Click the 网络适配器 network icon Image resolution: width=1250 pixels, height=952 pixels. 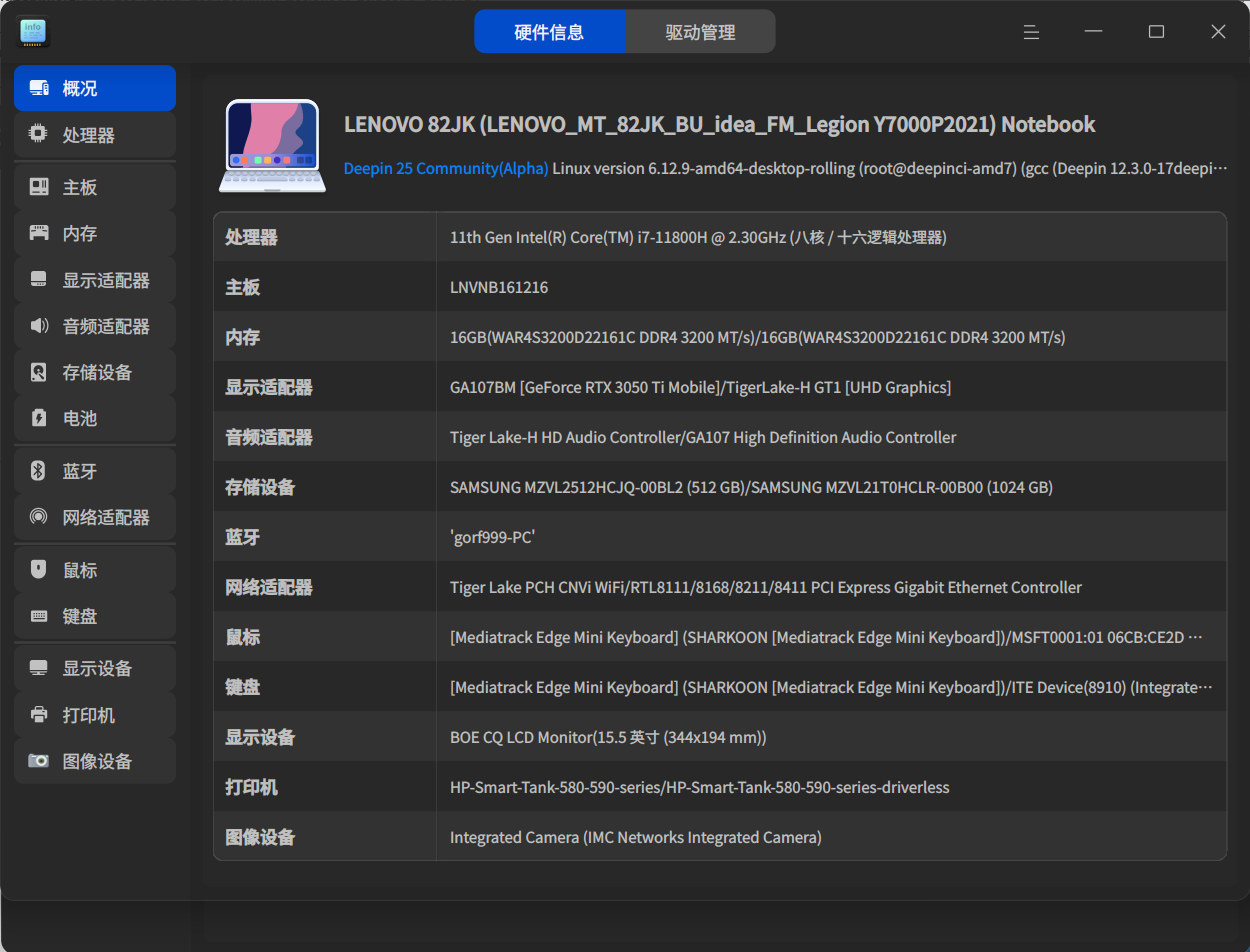click(39, 517)
